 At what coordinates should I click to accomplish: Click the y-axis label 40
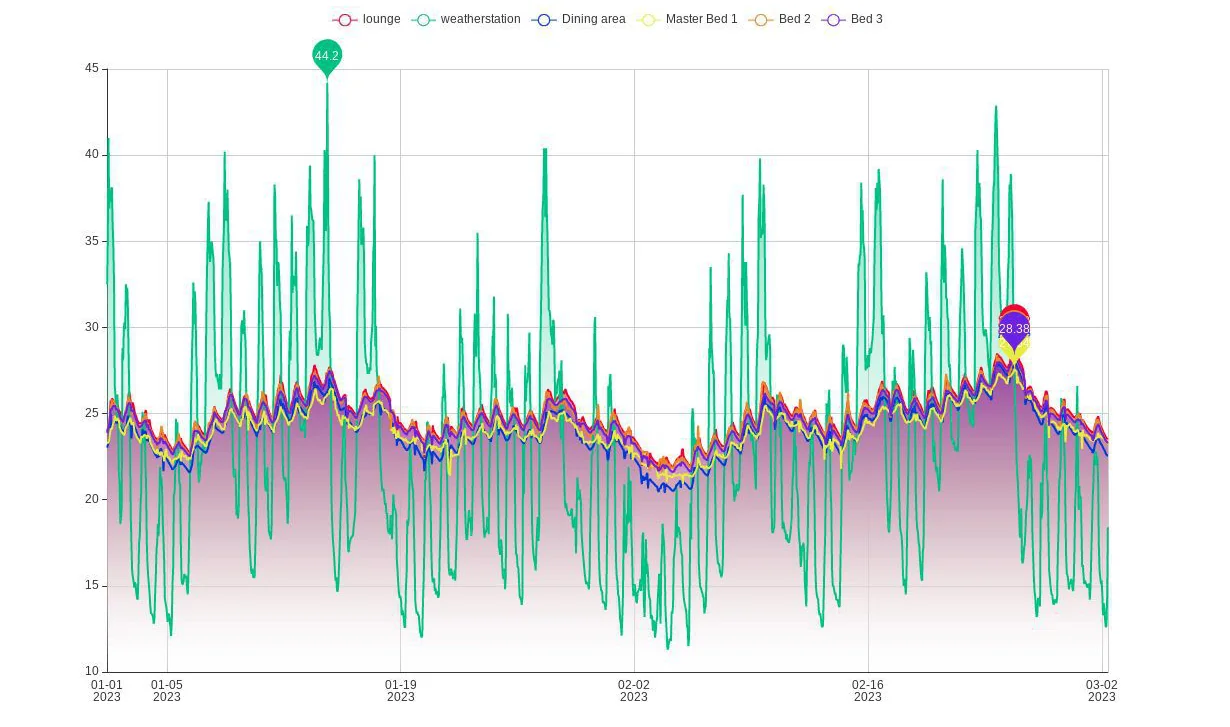(92, 155)
